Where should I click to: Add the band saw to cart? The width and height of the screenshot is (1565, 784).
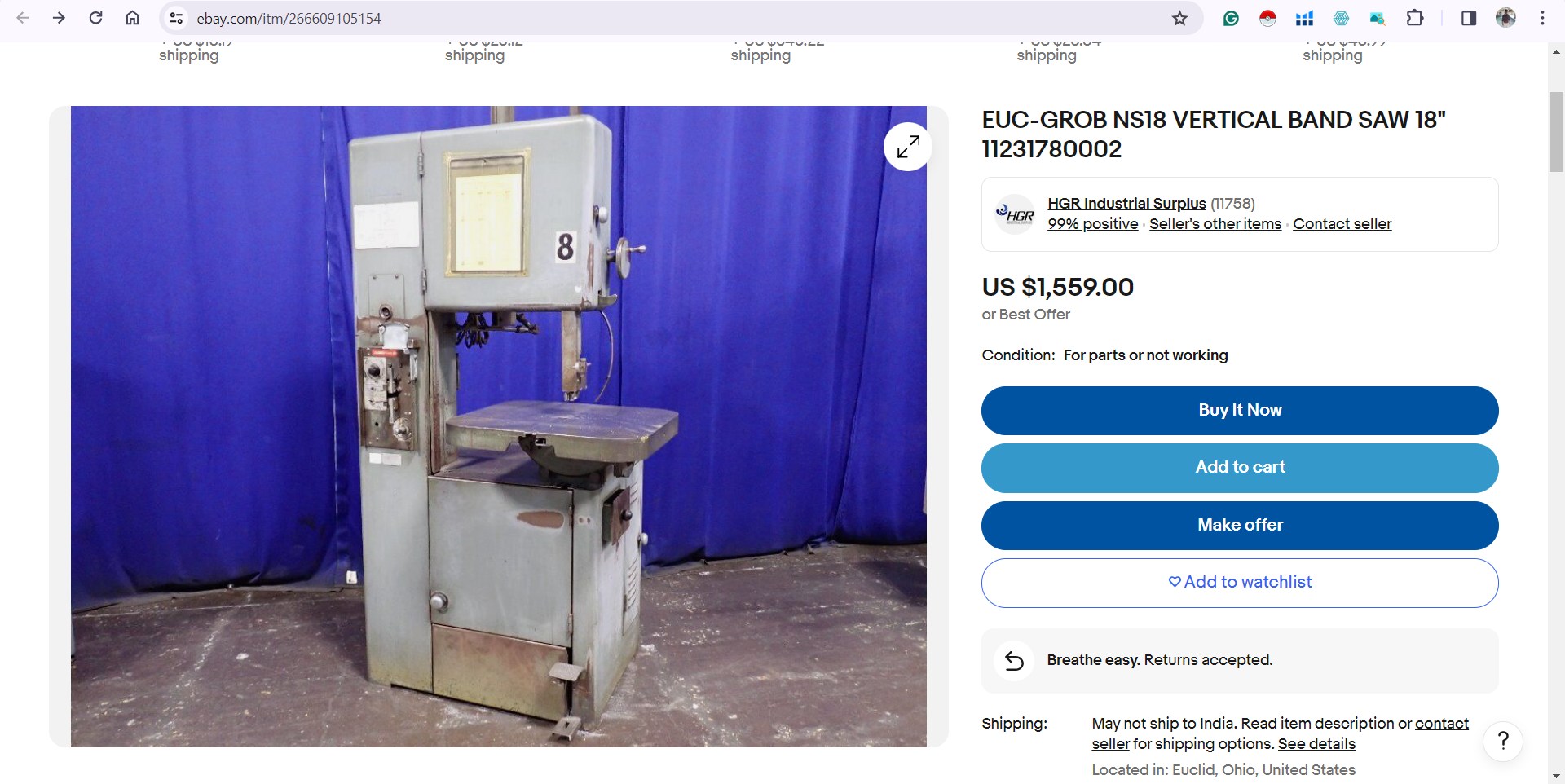(1240, 468)
